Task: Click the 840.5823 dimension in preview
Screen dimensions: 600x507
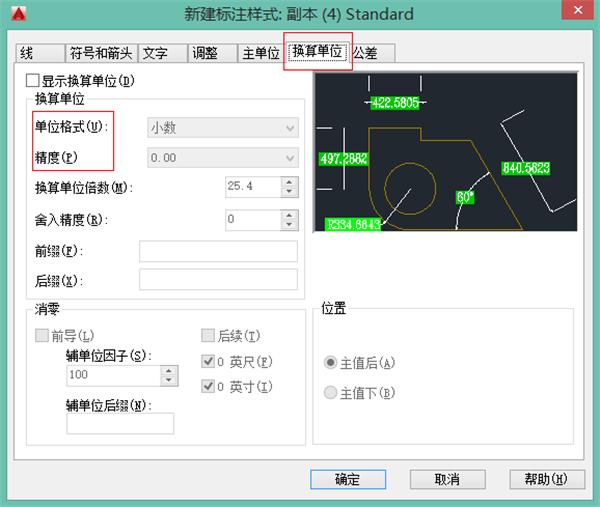Action: (526, 168)
